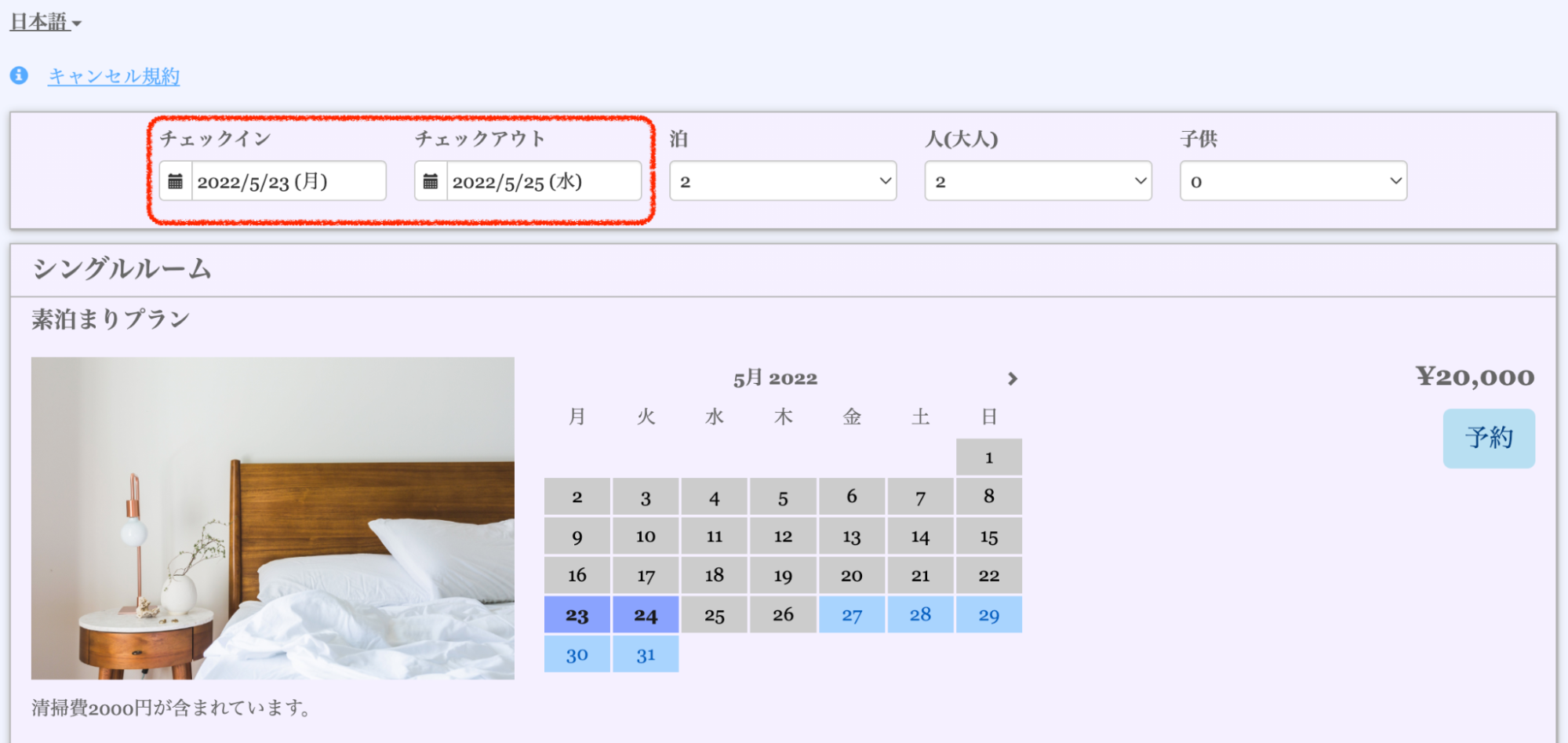Choose May 30 available date

tap(577, 654)
